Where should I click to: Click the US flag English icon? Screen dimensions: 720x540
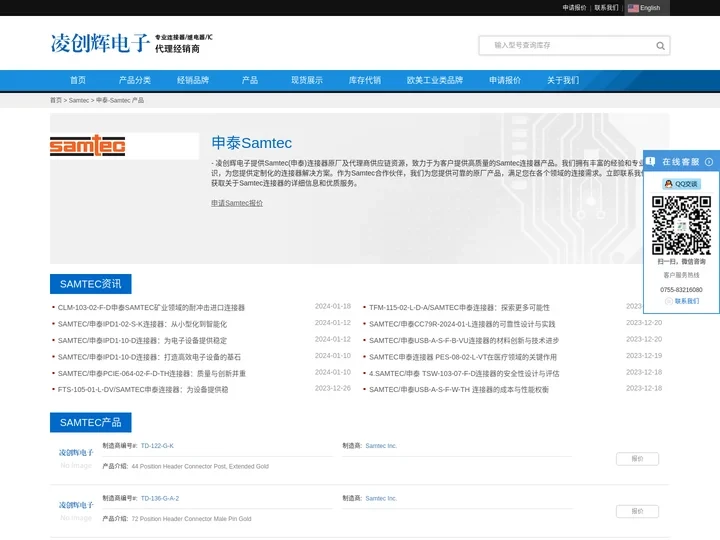point(633,8)
